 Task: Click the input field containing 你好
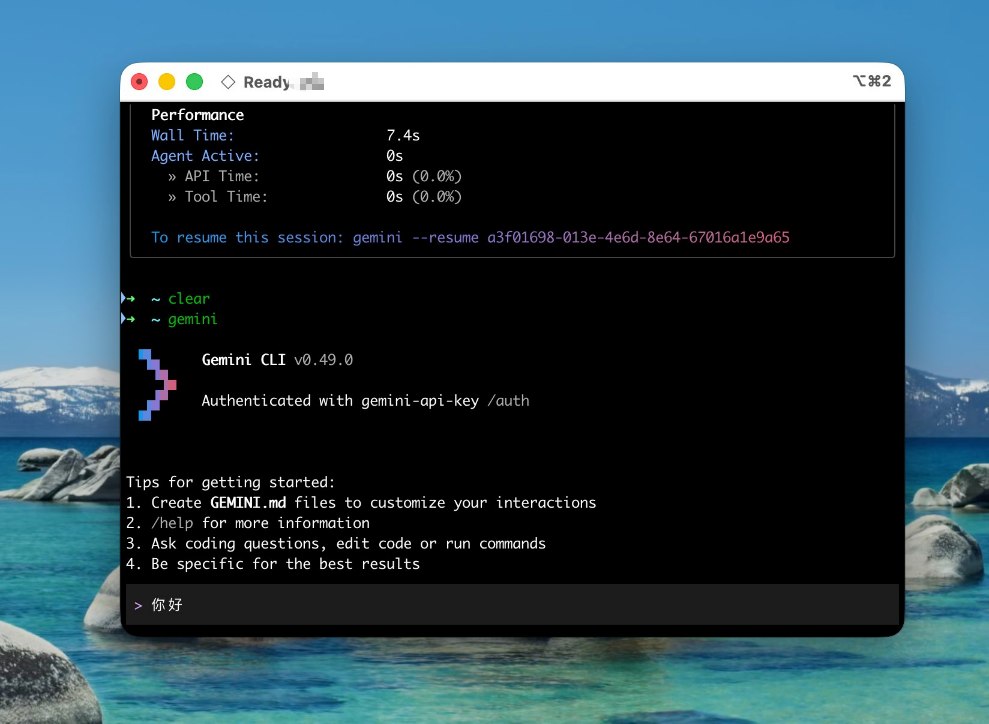(512, 605)
